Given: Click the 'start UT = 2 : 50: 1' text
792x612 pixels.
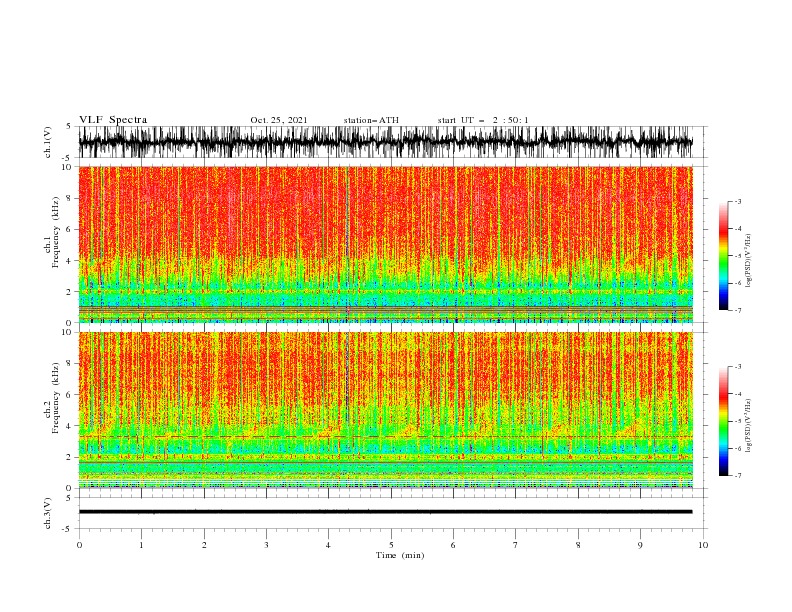Looking at the screenshot, I should click(483, 120).
